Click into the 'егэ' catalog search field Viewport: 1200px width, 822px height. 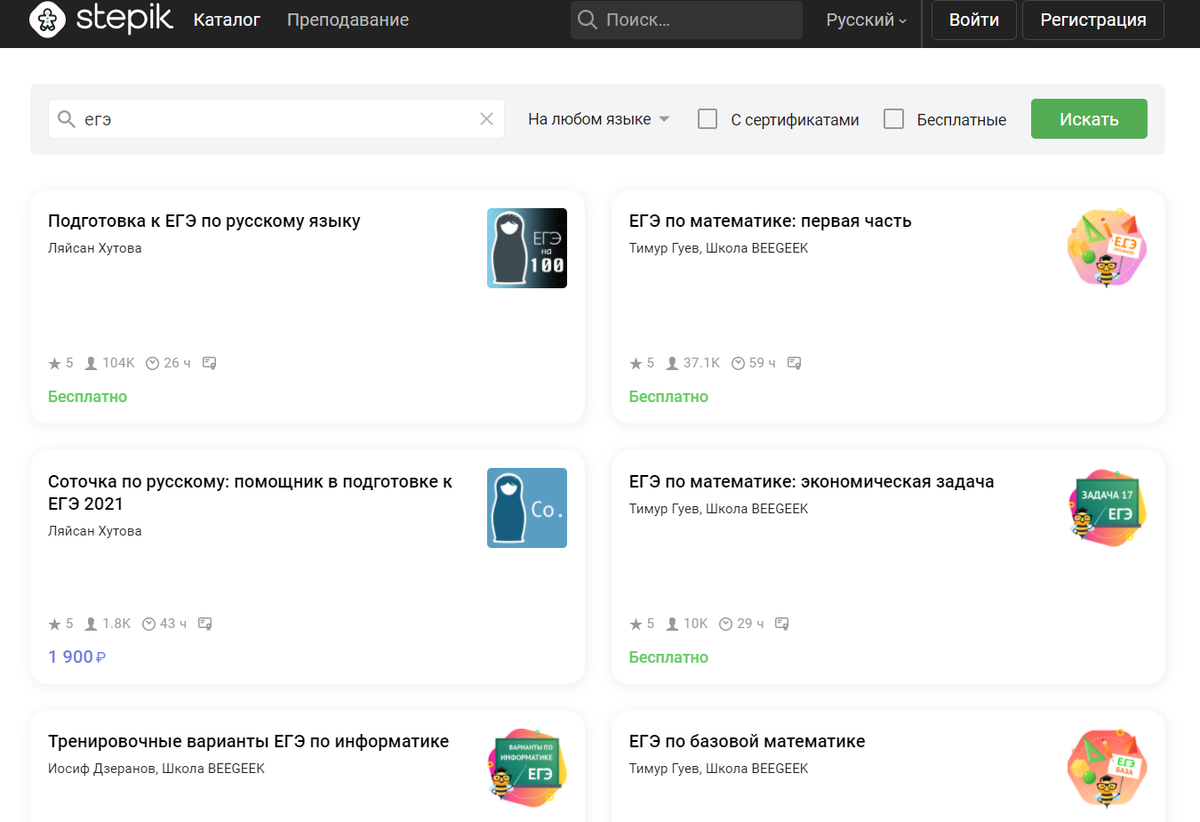pos(276,119)
